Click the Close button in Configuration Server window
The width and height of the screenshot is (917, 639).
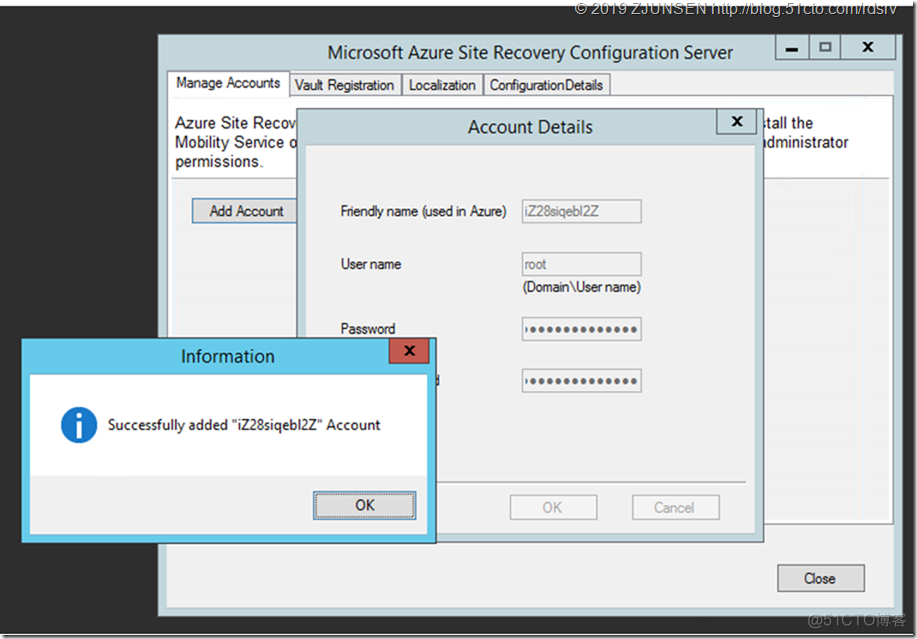pyautogui.click(x=821, y=578)
